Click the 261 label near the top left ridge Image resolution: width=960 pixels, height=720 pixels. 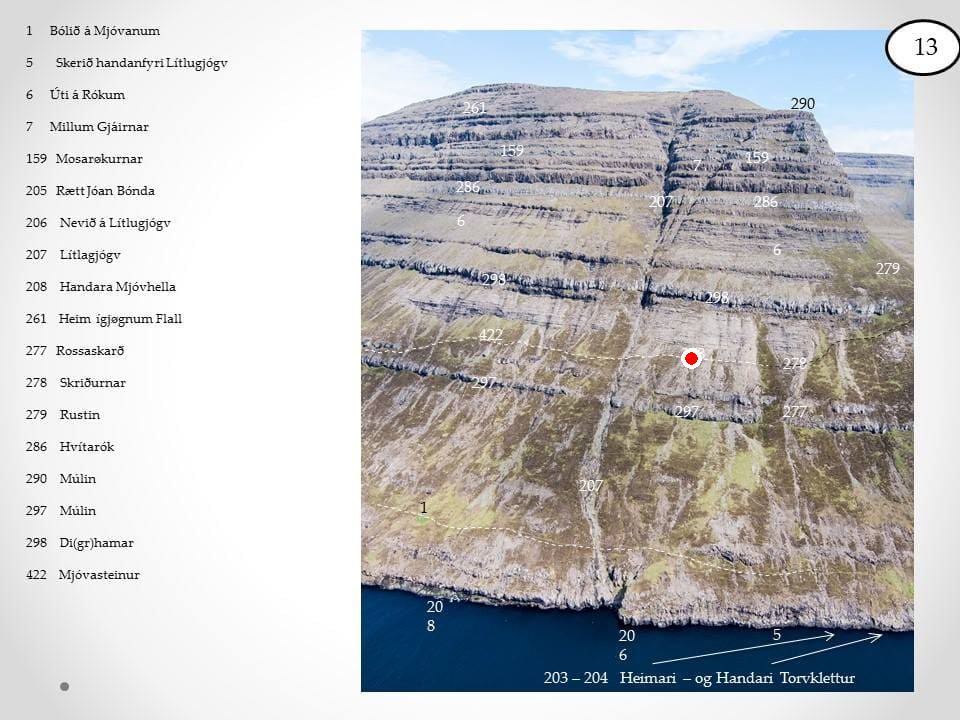[x=474, y=108]
